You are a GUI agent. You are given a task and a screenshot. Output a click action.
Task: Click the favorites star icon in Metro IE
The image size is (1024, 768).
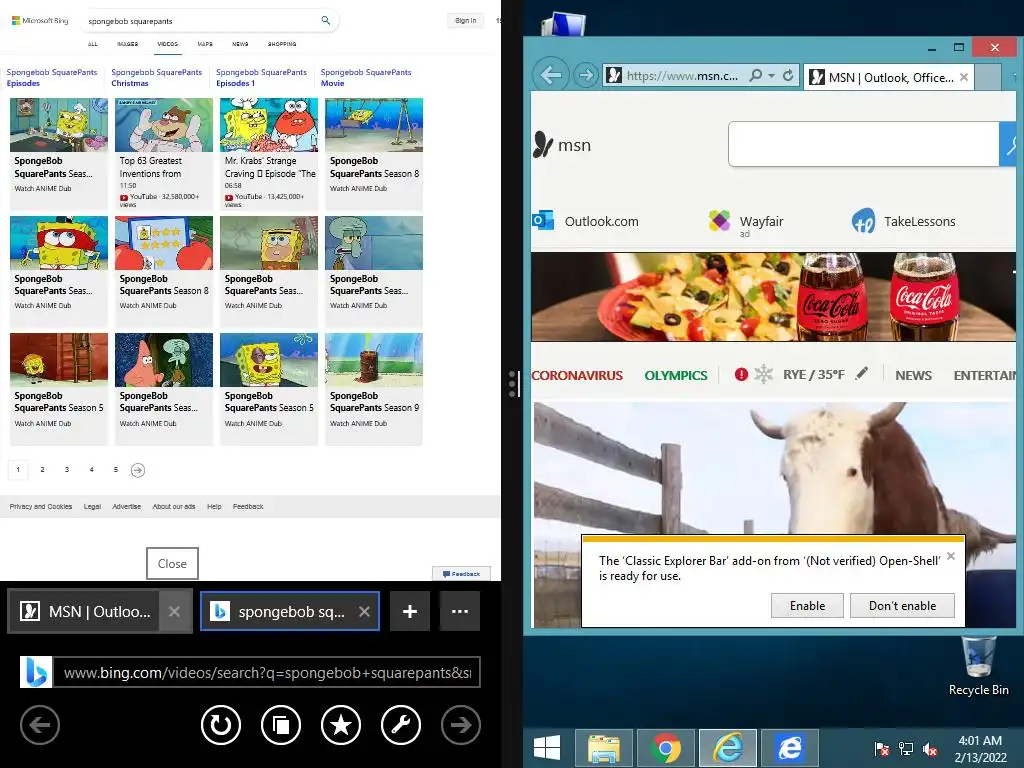point(341,725)
